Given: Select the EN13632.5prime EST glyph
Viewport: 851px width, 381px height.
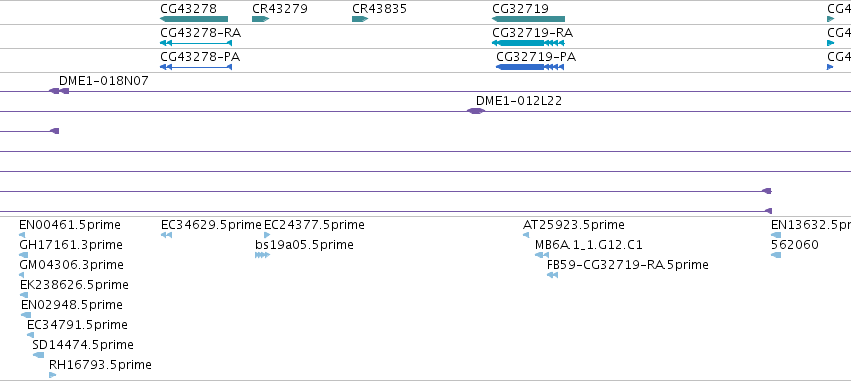Looking at the screenshot, I should [x=776, y=235].
